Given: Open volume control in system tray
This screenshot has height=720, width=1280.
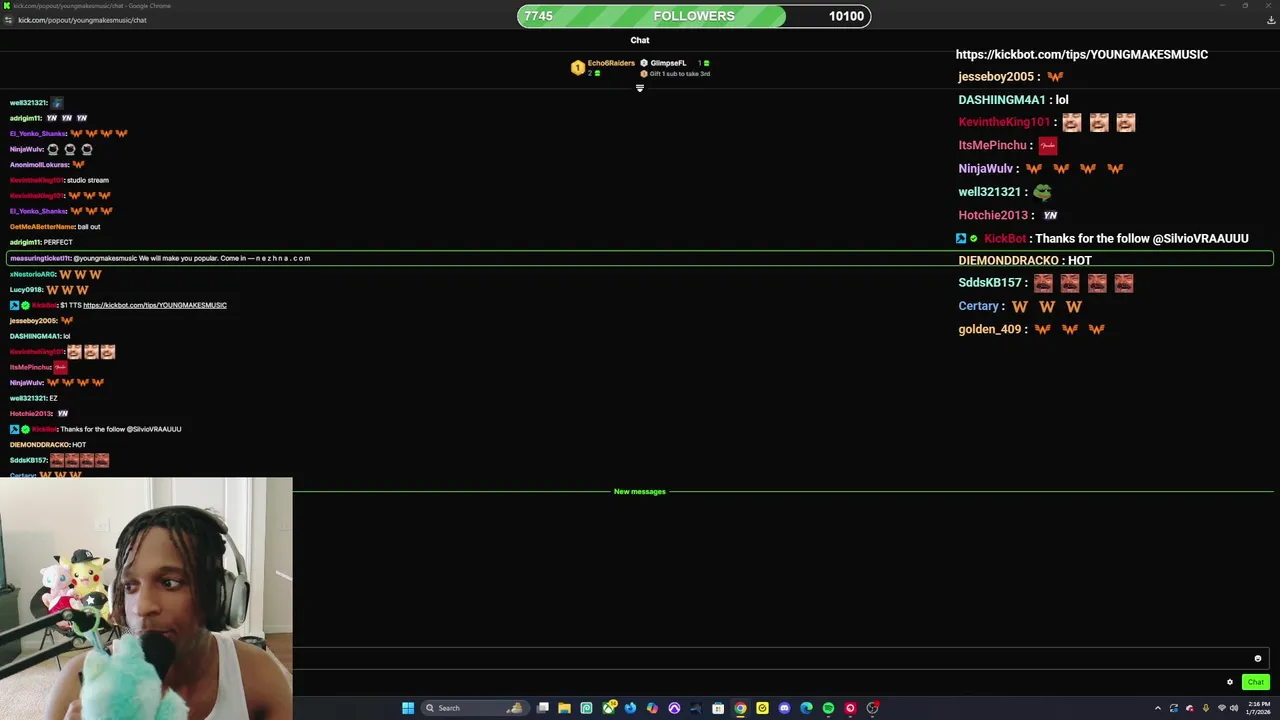Looking at the screenshot, I should click(x=1234, y=708).
